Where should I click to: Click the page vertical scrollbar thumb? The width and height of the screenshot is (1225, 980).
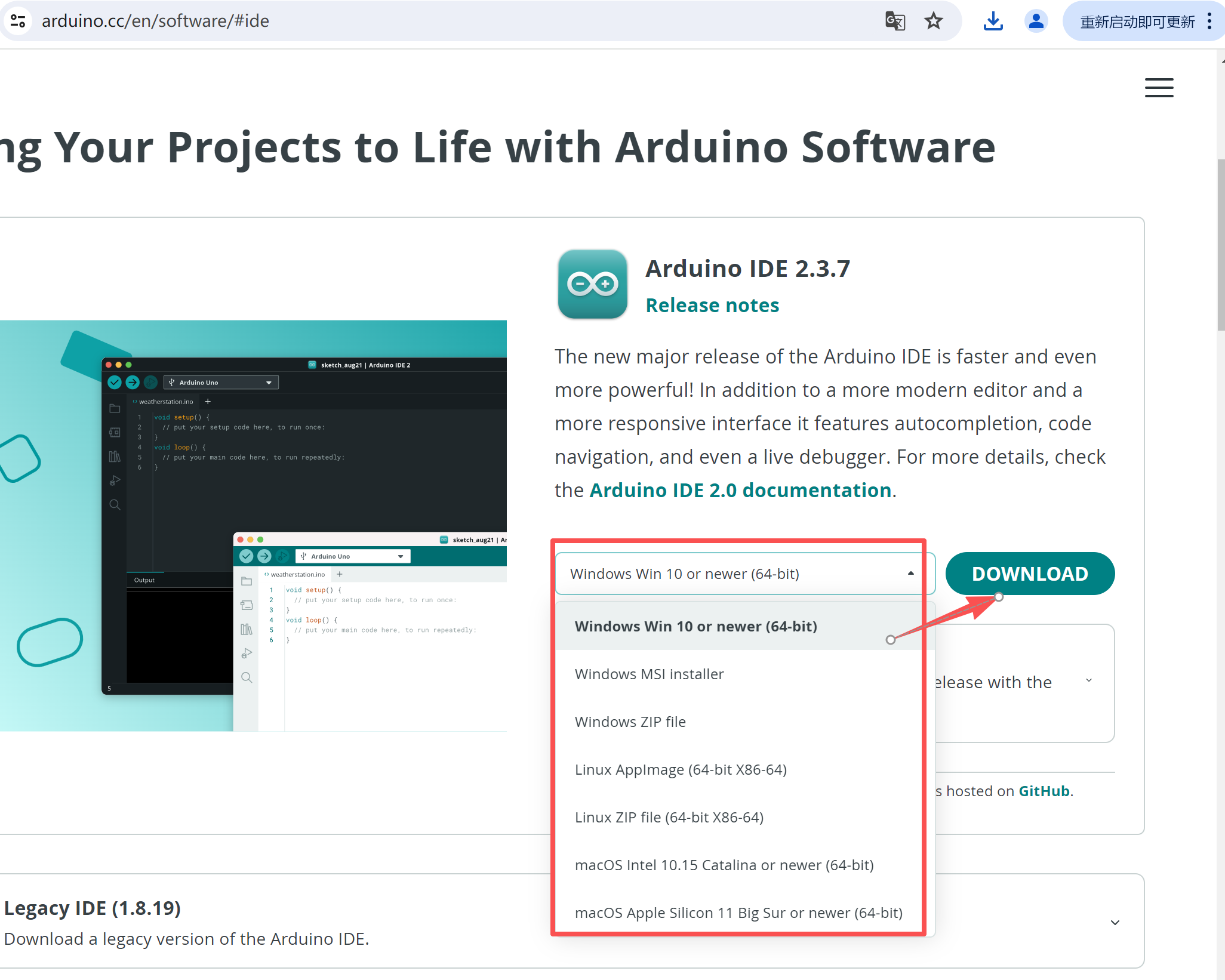point(1220,245)
